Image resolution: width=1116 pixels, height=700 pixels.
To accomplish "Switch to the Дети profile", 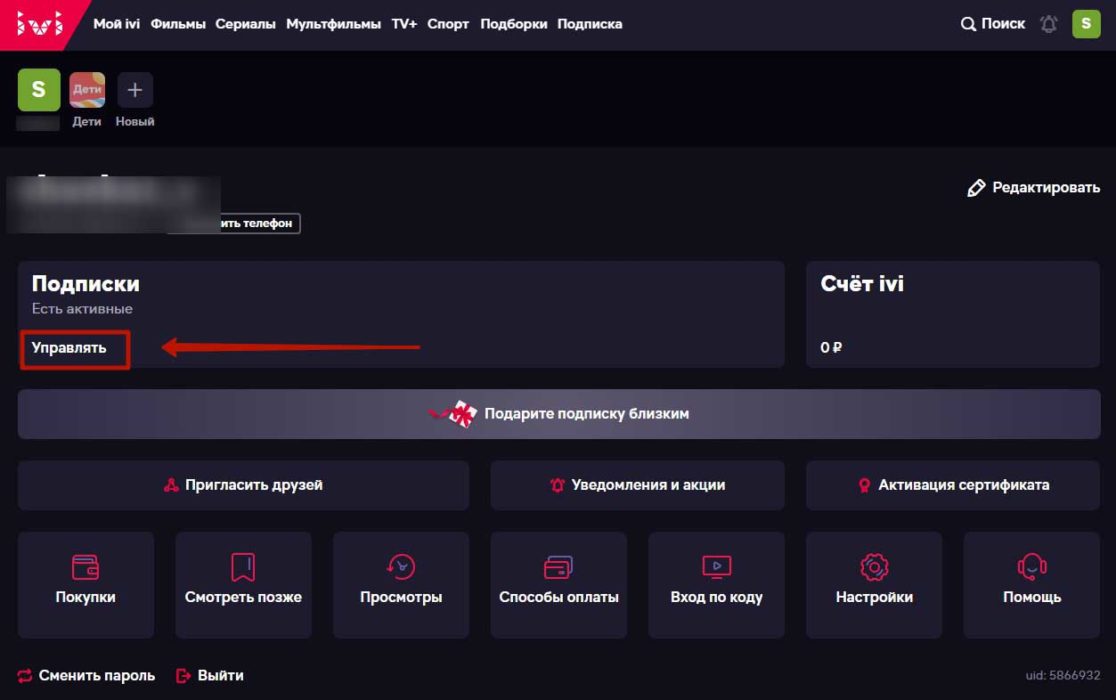I will pyautogui.click(x=87, y=91).
